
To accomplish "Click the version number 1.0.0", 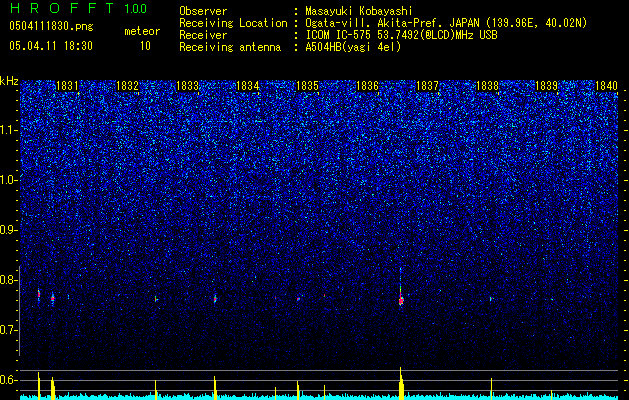I will (x=136, y=9).
